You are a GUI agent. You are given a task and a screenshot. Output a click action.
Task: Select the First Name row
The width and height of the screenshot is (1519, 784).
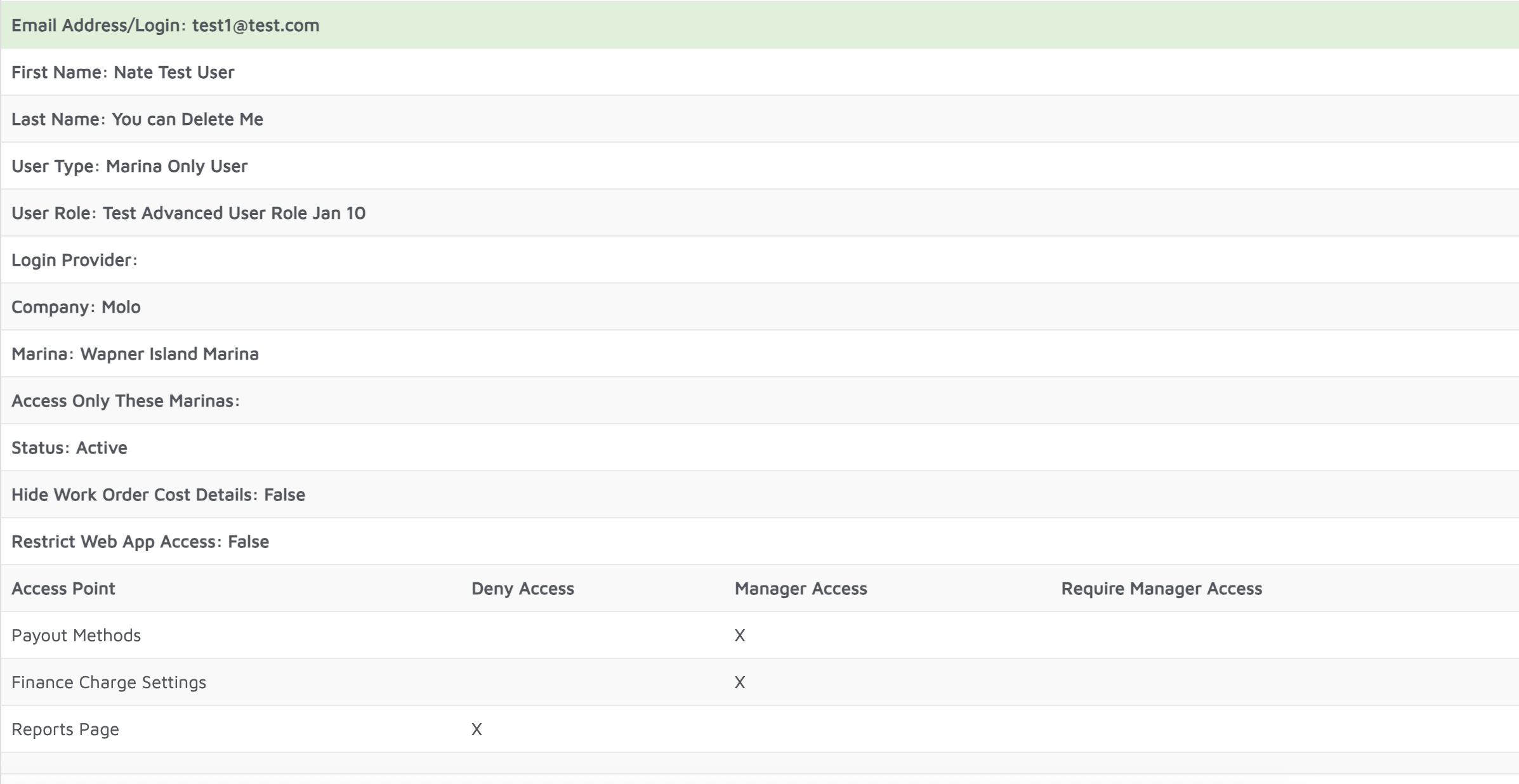pos(122,72)
